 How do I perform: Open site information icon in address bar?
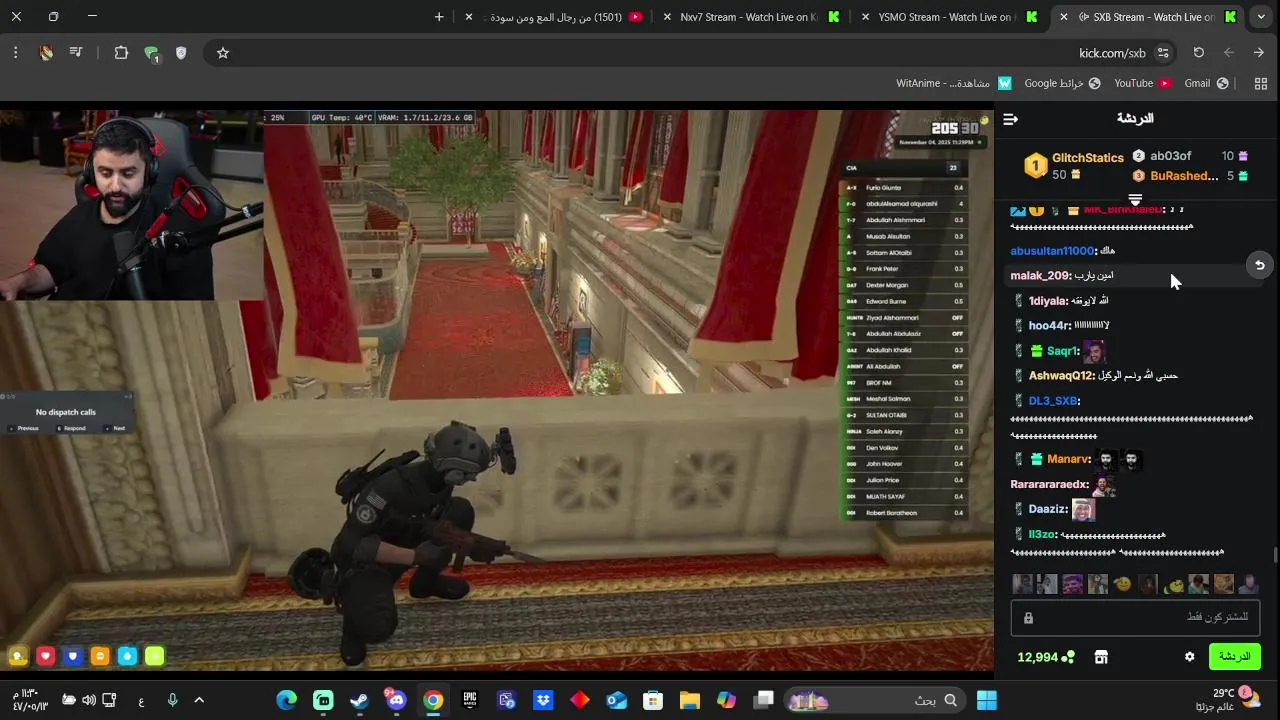click(x=1163, y=53)
